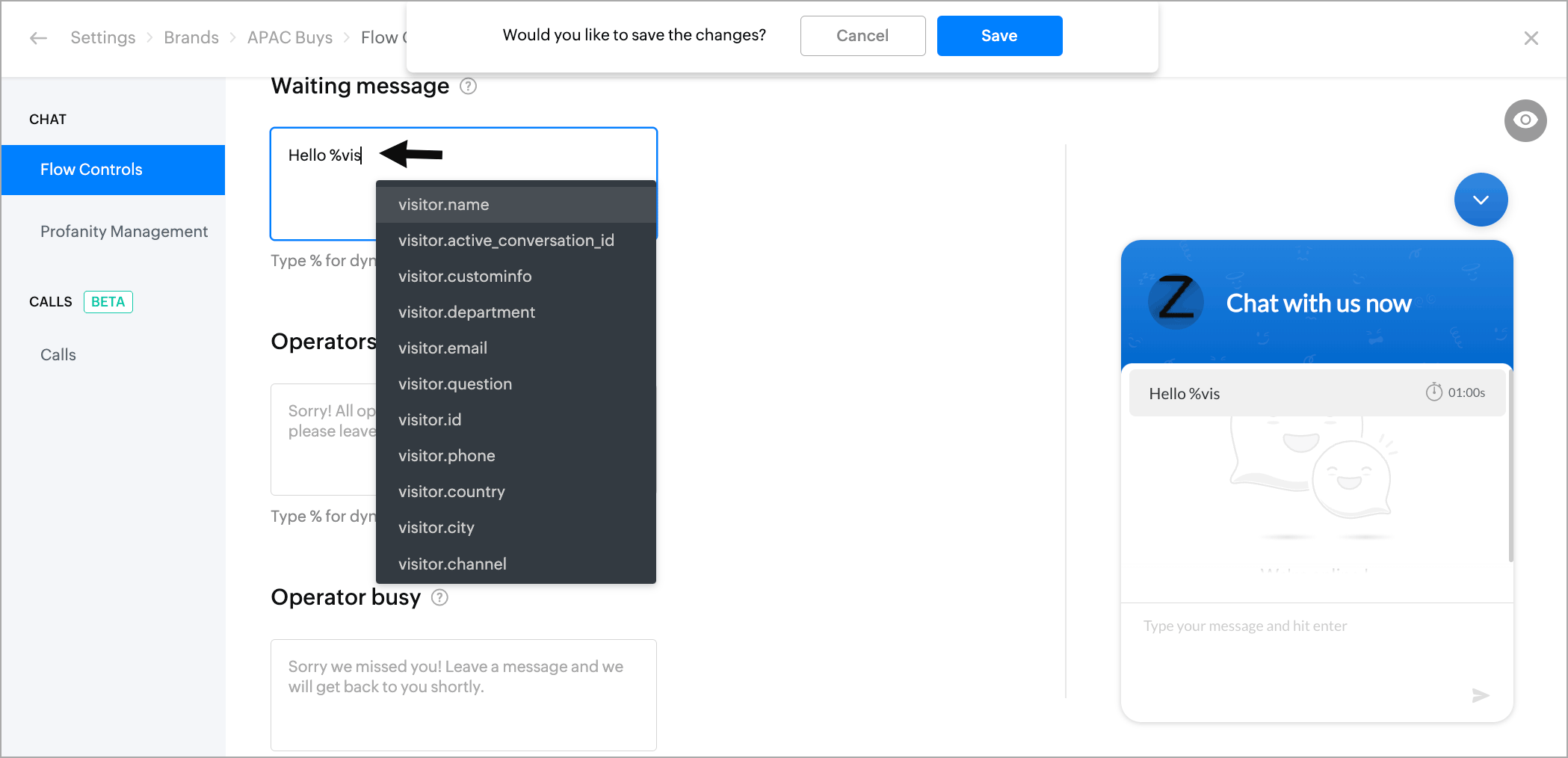Choose visitor.city variable

pos(516,528)
